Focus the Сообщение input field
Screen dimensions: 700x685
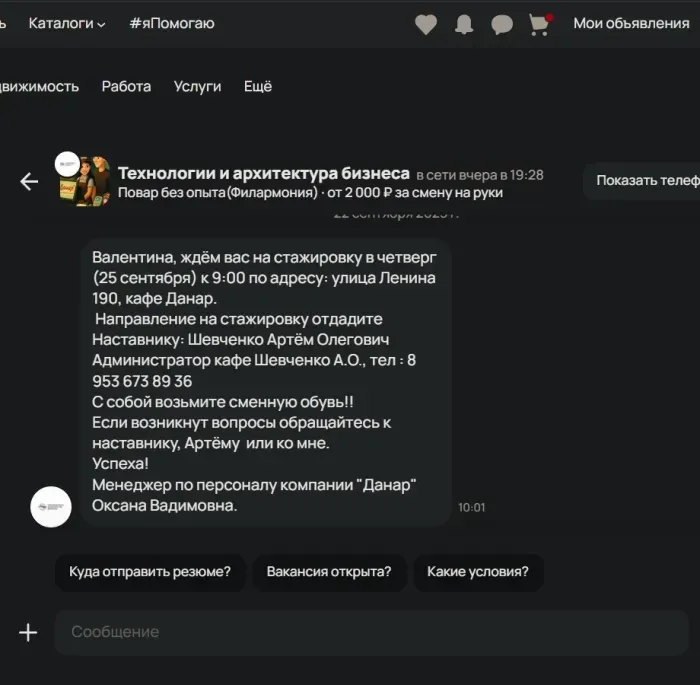tap(370, 632)
